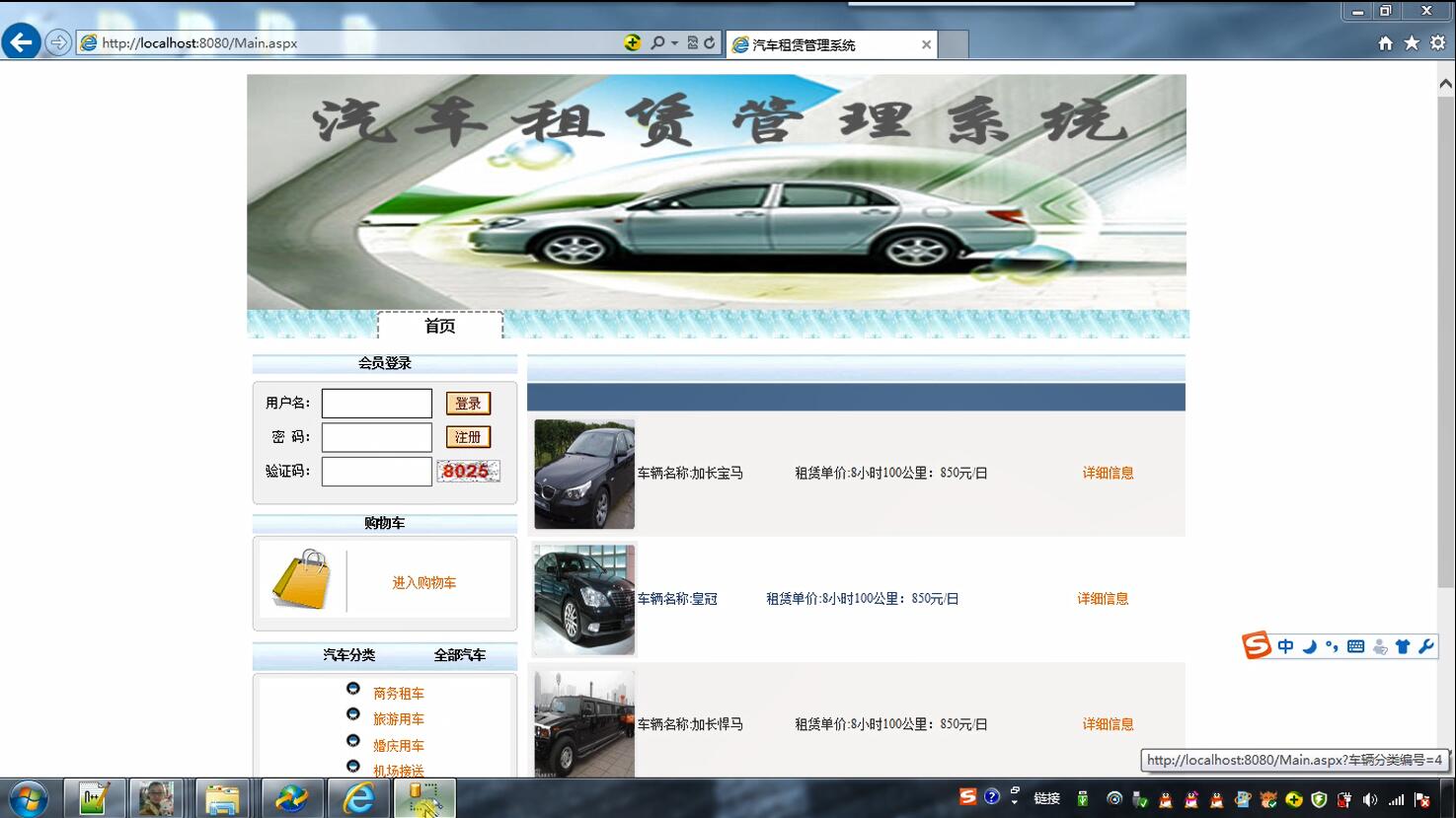
Task: Click the 加长悍马 car thumbnail
Action: pyautogui.click(x=584, y=723)
